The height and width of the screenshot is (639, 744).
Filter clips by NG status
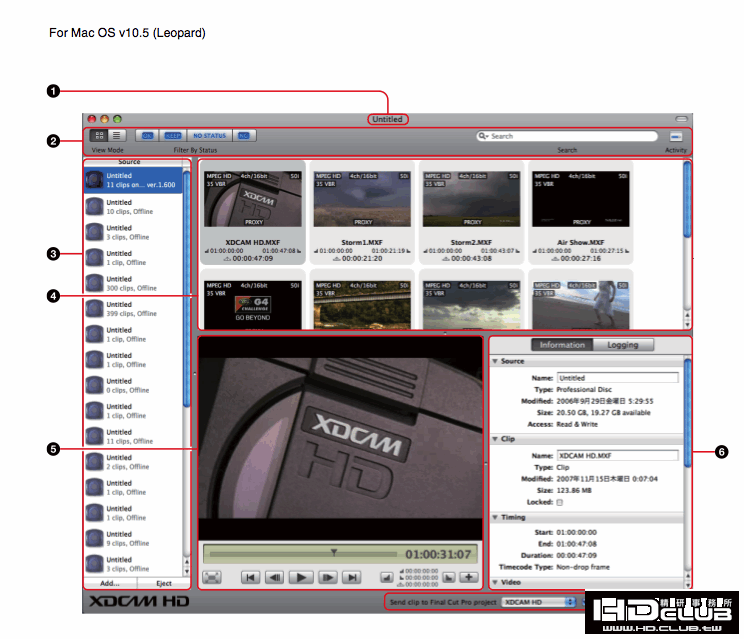coord(244,136)
